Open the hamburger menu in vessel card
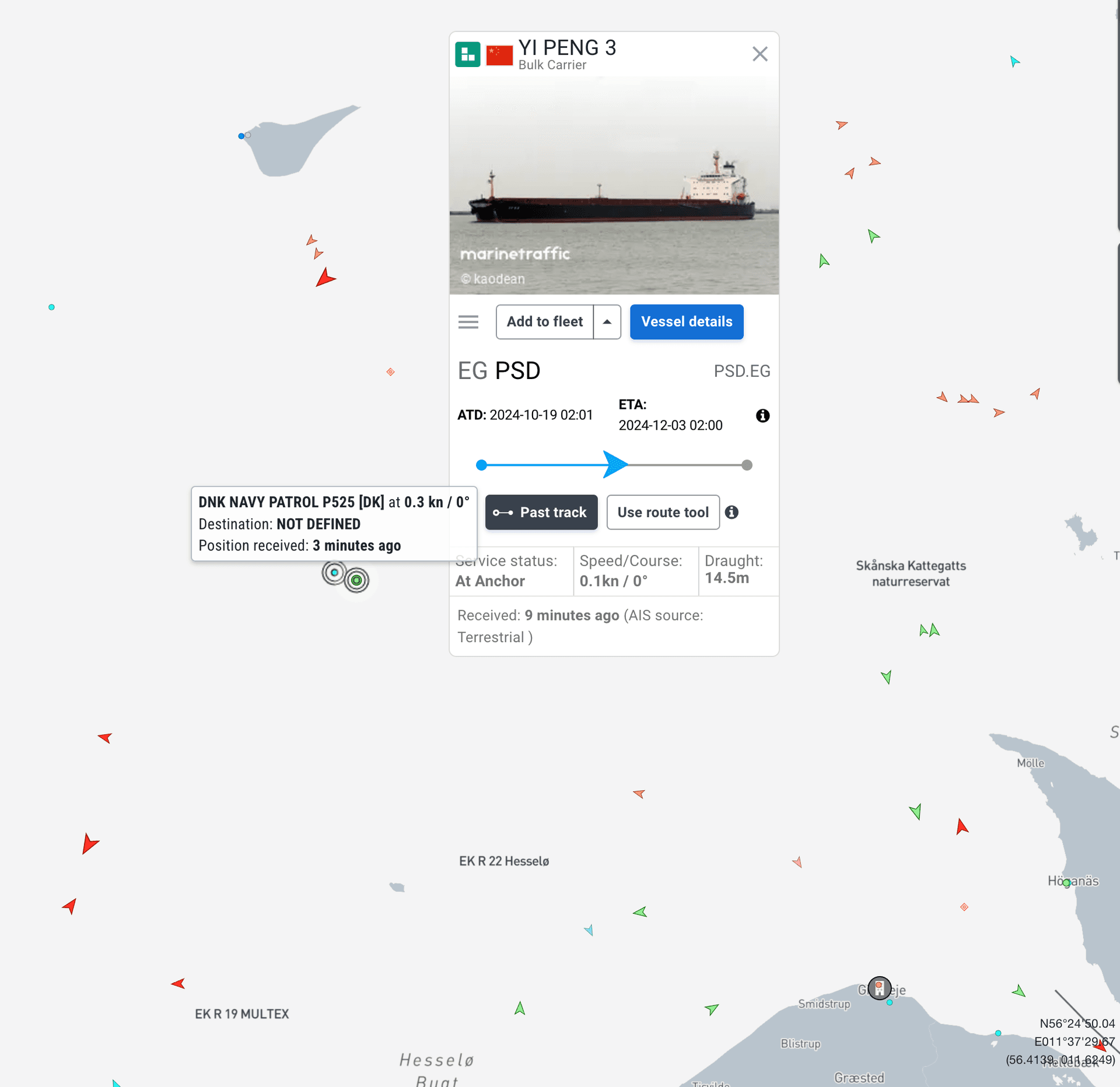Image resolution: width=1120 pixels, height=1087 pixels. click(x=468, y=322)
